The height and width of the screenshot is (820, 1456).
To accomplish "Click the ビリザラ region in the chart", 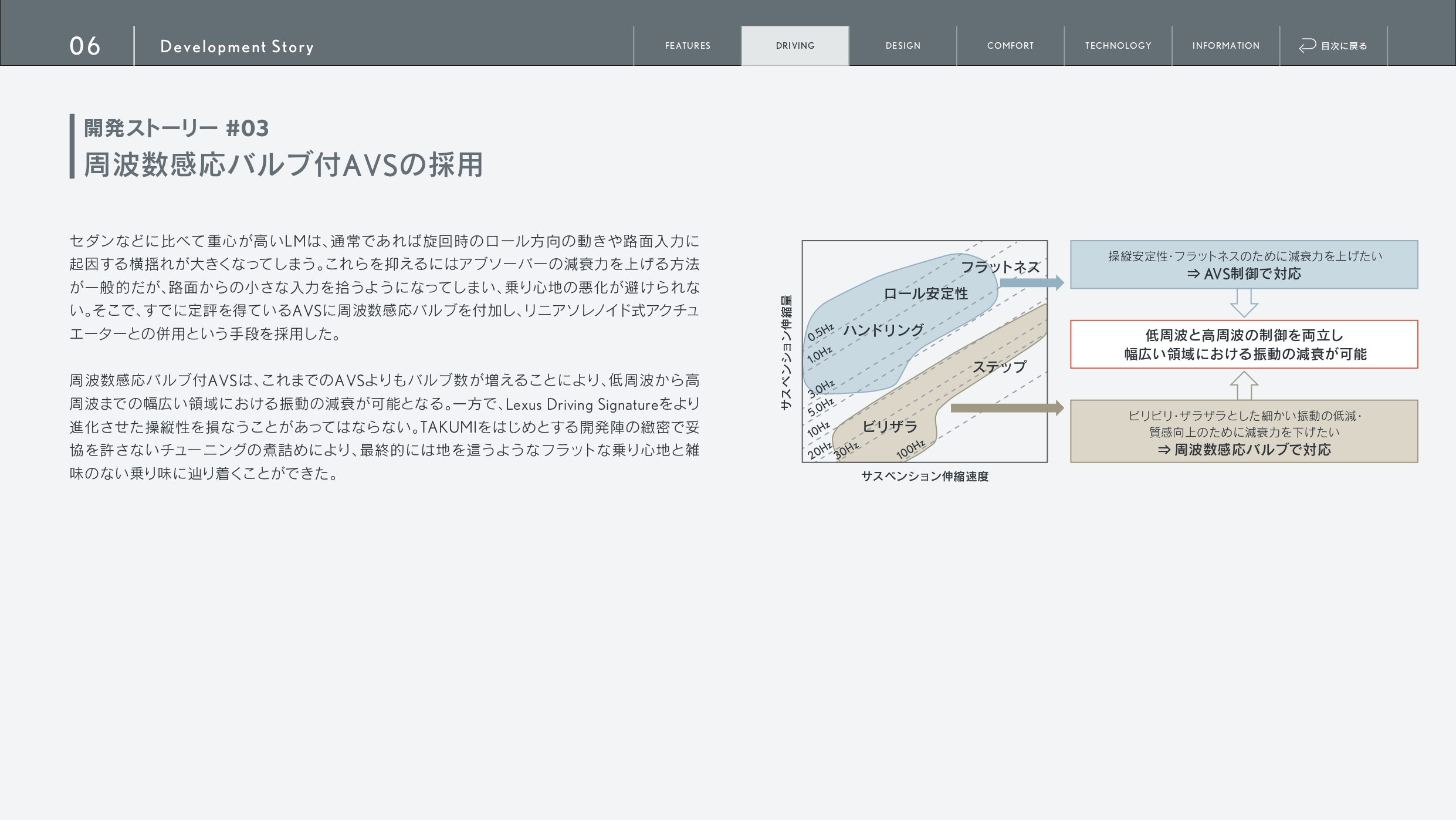I will (889, 427).
